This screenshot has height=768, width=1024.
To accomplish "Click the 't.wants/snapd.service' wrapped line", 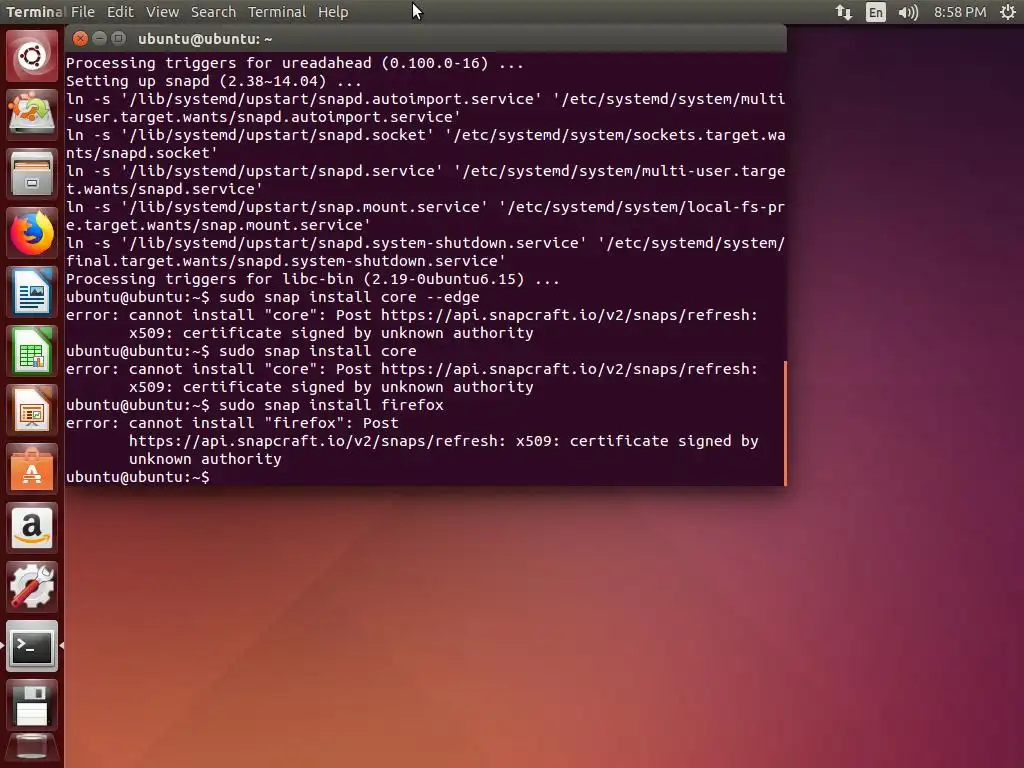I will pyautogui.click(x=165, y=189).
